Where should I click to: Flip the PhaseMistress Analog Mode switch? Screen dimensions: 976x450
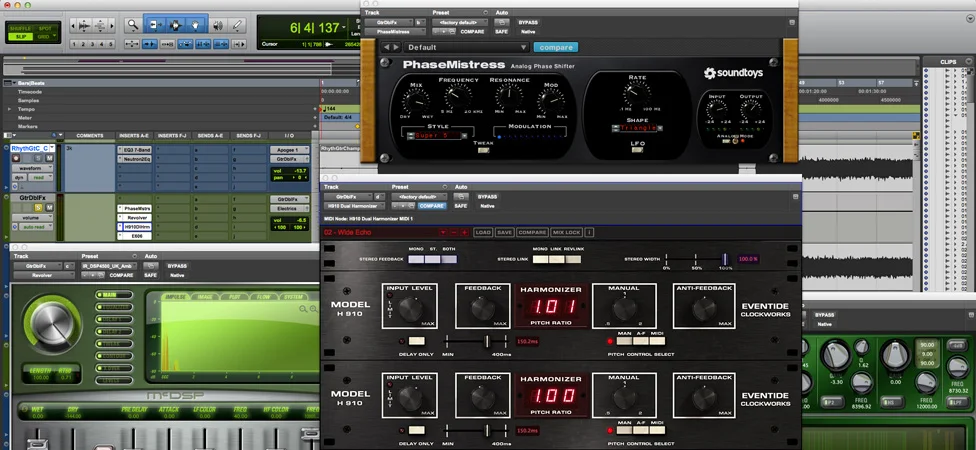tap(736, 141)
